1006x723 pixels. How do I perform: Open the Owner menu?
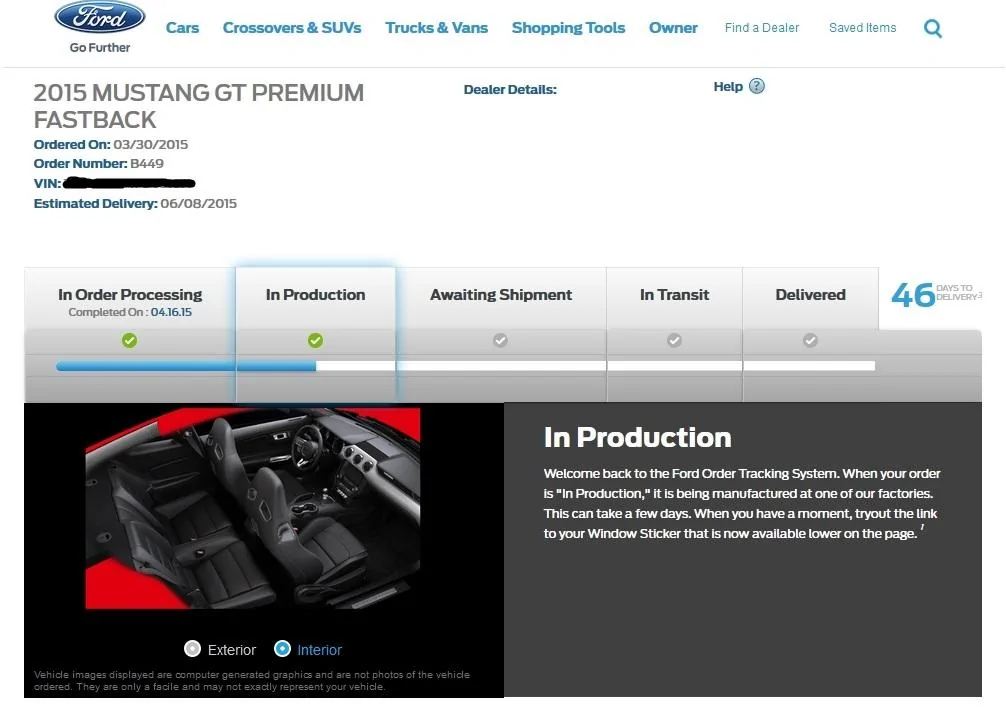click(x=673, y=28)
